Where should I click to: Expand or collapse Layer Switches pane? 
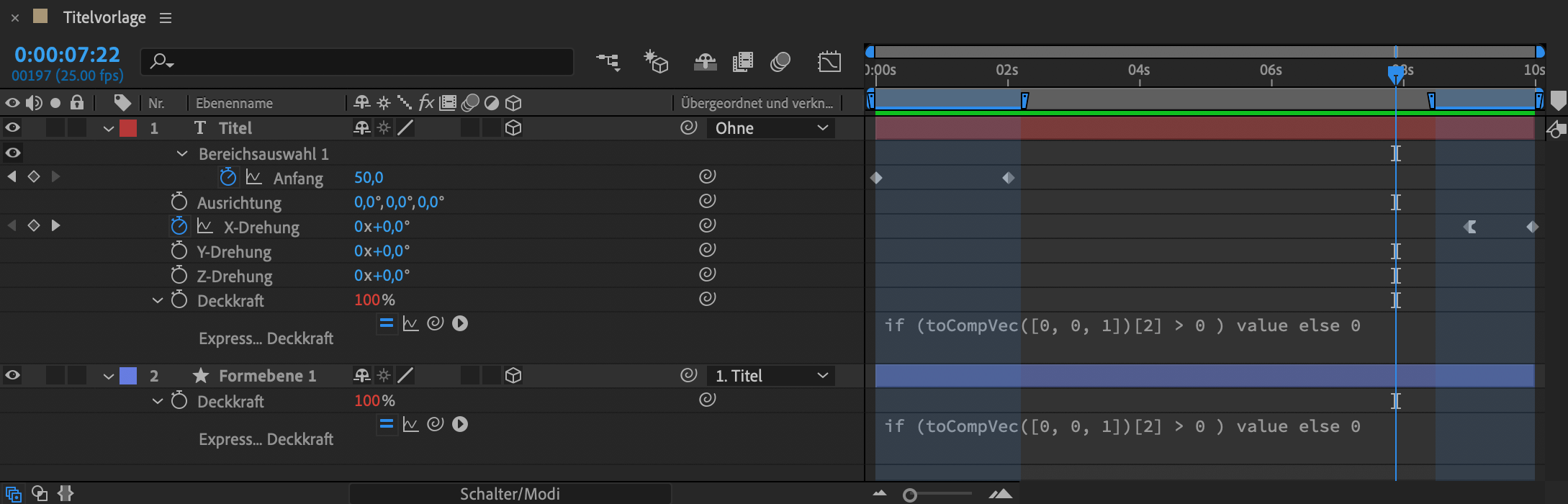point(14,494)
